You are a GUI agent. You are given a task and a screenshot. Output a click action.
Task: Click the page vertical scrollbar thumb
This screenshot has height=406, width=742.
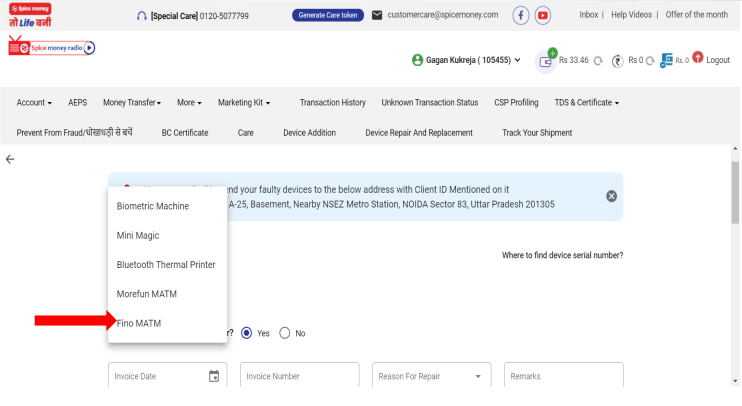735,192
